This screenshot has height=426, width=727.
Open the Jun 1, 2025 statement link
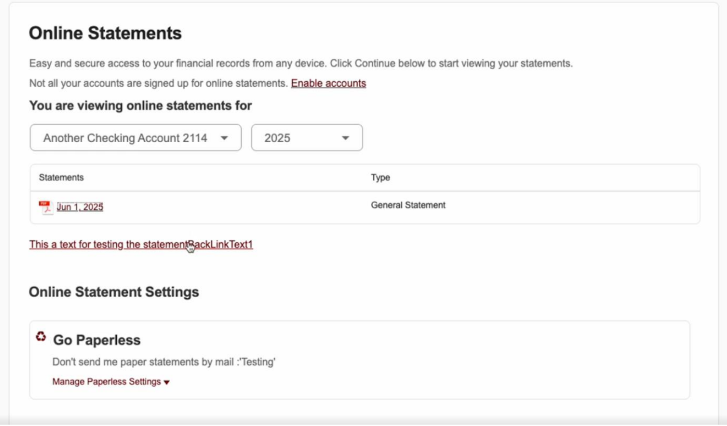pyautogui.click(x=80, y=207)
